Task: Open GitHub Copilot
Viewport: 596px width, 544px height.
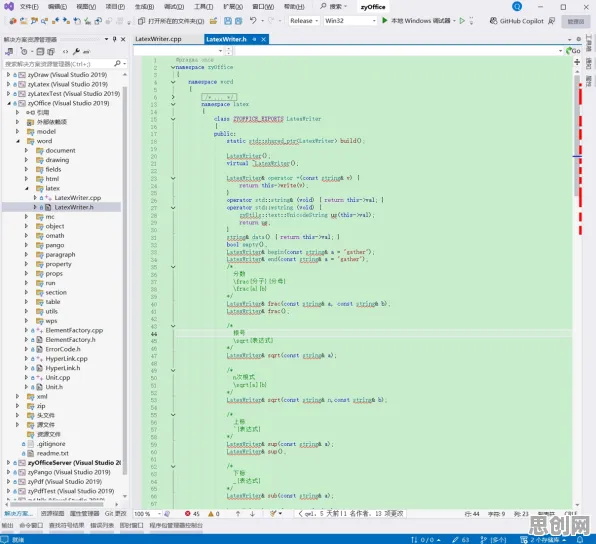Action: (x=517, y=21)
